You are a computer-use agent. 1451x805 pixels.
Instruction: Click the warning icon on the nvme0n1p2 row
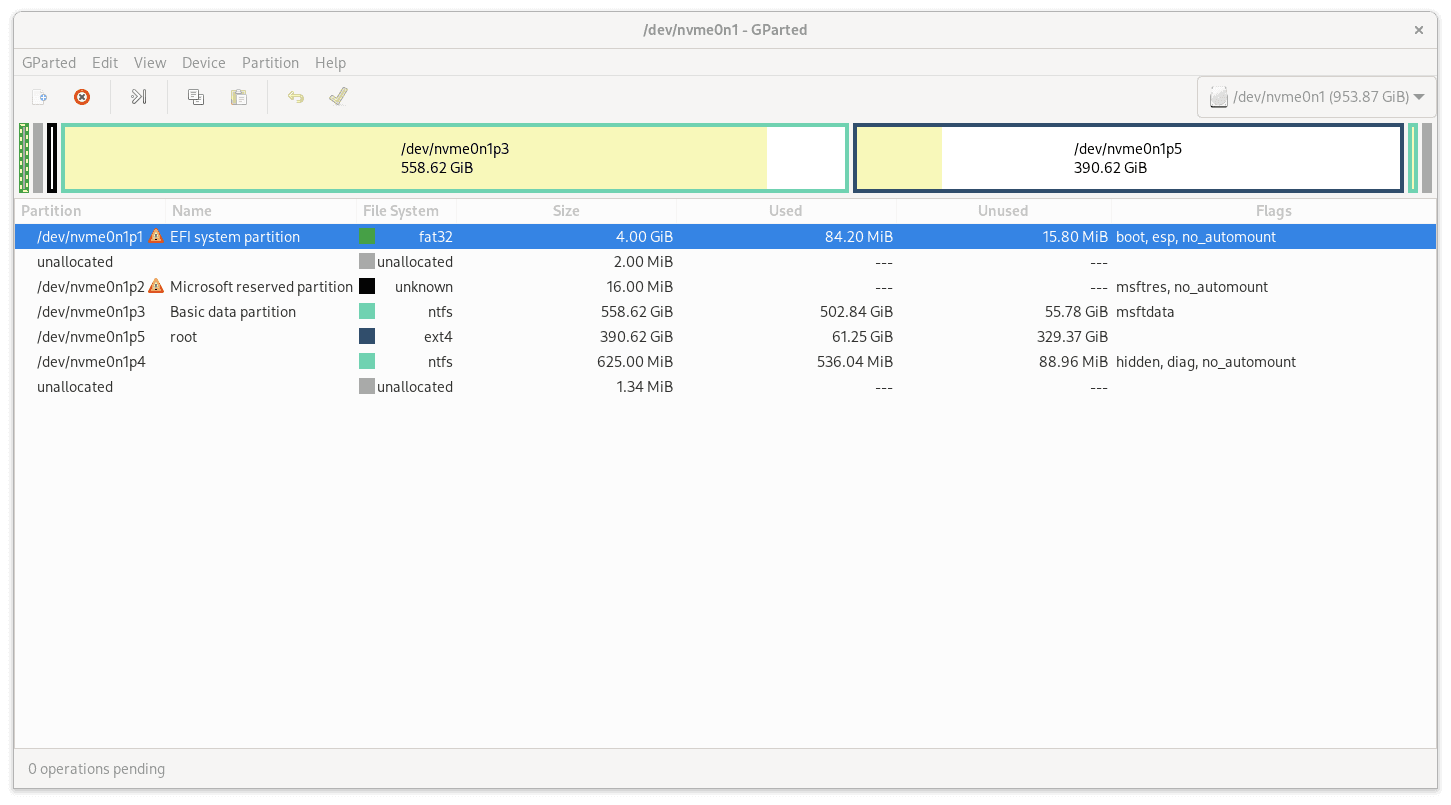[x=157, y=285]
